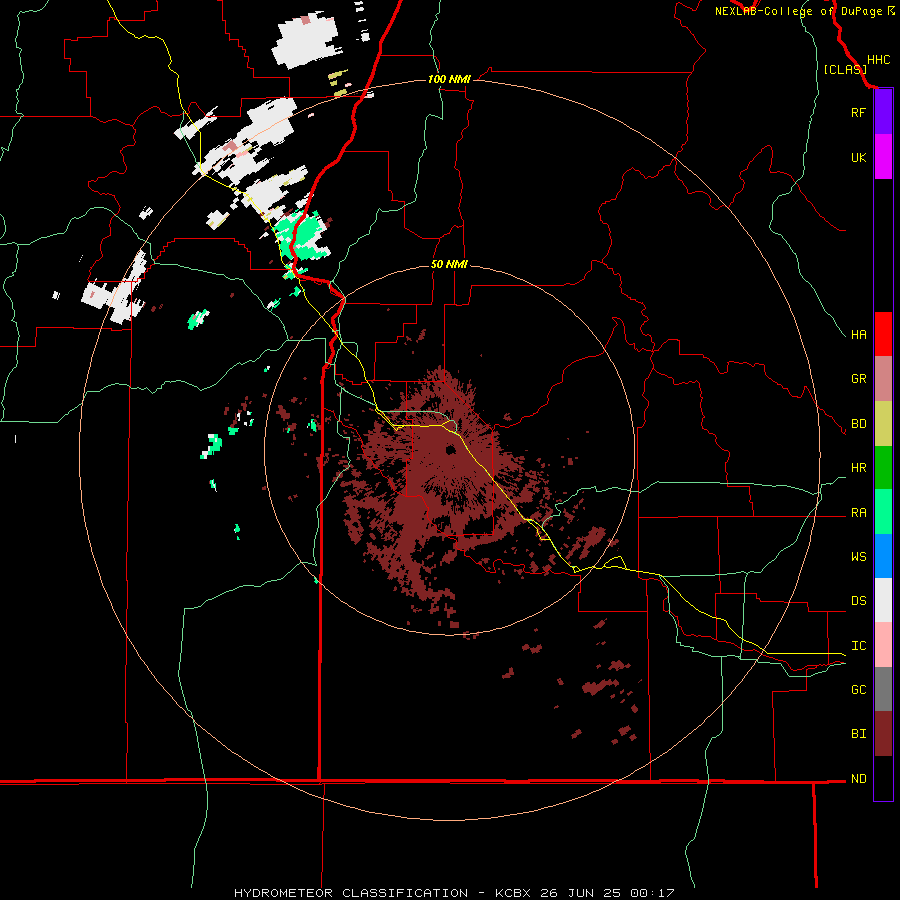The height and width of the screenshot is (900, 900).
Task: Select the olive yellow BD legend swatch
Action: (883, 424)
